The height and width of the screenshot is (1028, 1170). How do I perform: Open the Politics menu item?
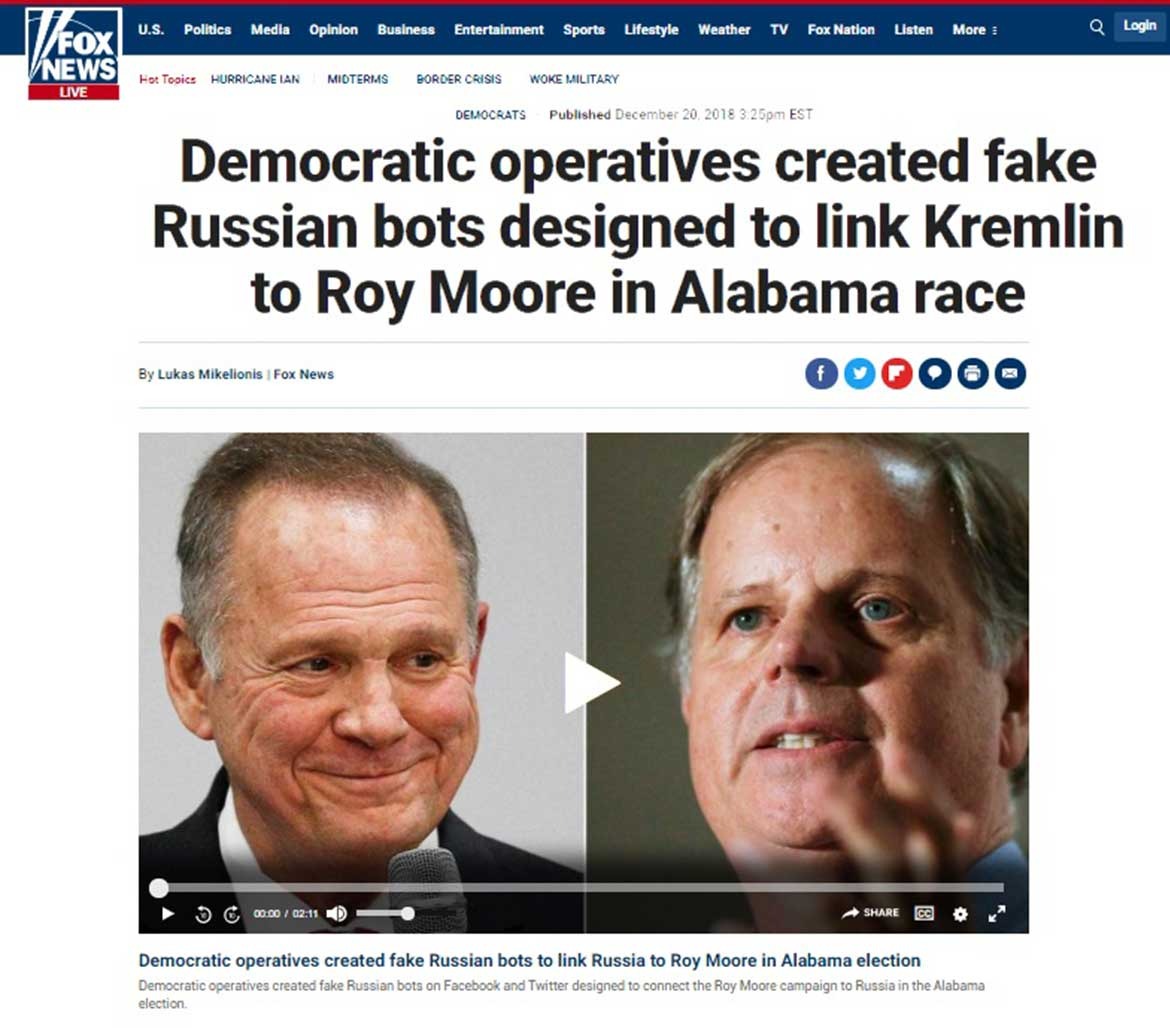(x=207, y=30)
